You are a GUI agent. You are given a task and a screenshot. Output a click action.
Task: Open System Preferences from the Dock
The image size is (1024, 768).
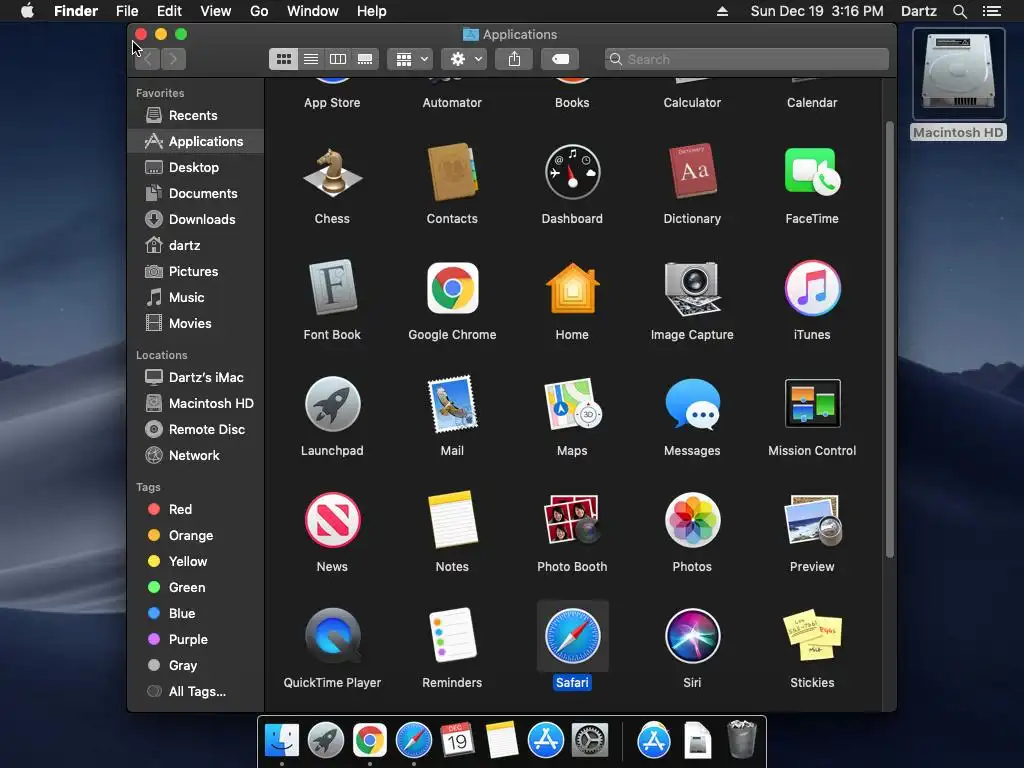click(590, 741)
